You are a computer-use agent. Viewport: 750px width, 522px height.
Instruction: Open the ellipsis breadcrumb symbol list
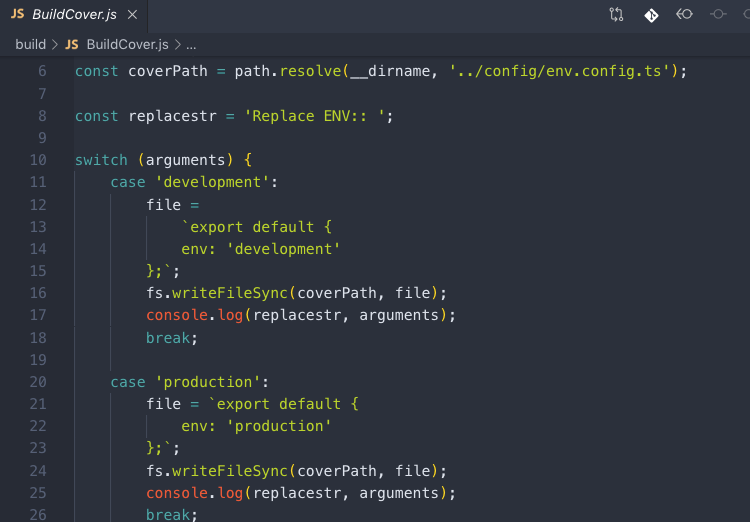(x=191, y=45)
